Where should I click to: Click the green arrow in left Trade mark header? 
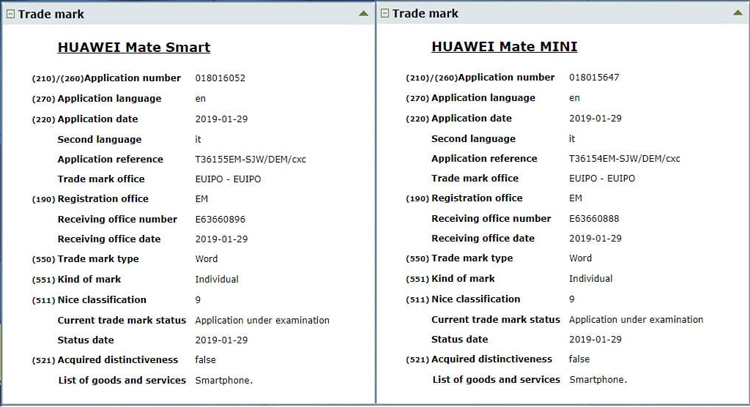coord(364,13)
